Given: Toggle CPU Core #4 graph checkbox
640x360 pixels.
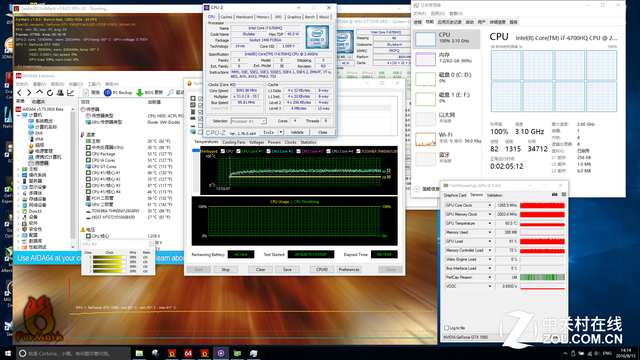Looking at the screenshot, I should [x=329, y=151].
